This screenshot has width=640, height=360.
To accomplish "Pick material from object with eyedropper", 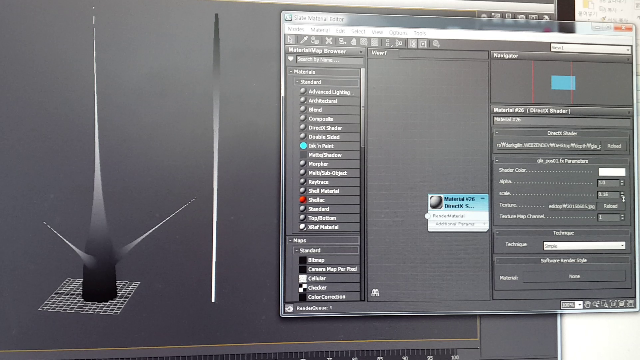I will 304,40.
